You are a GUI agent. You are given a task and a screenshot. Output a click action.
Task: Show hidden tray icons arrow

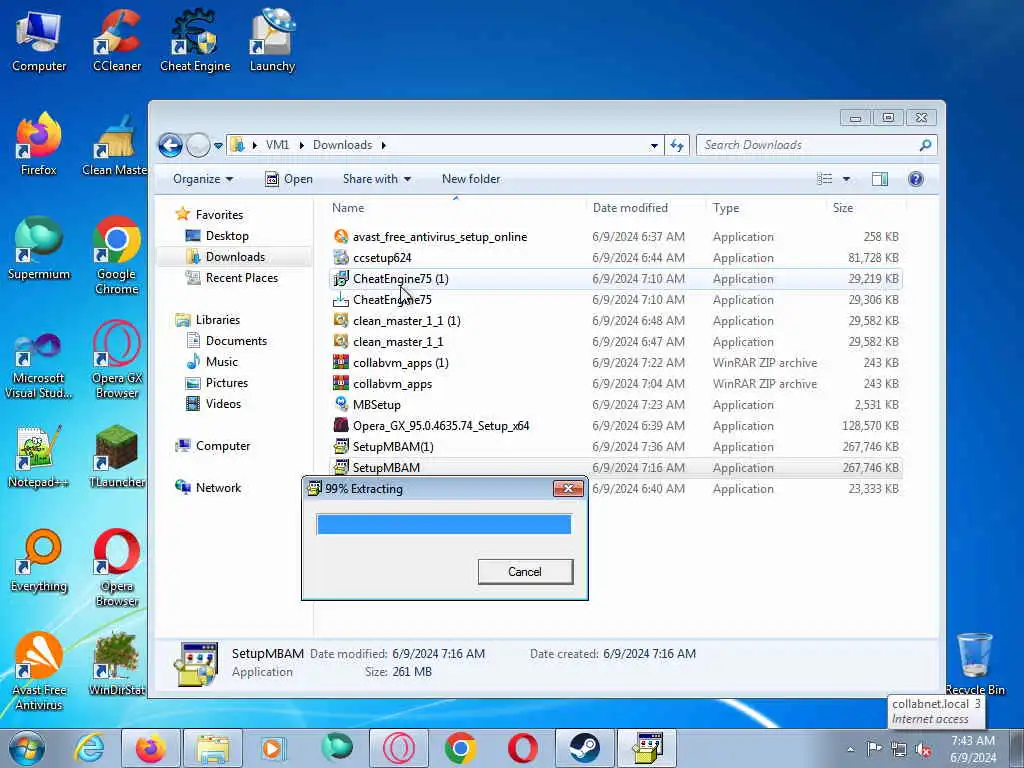point(850,750)
